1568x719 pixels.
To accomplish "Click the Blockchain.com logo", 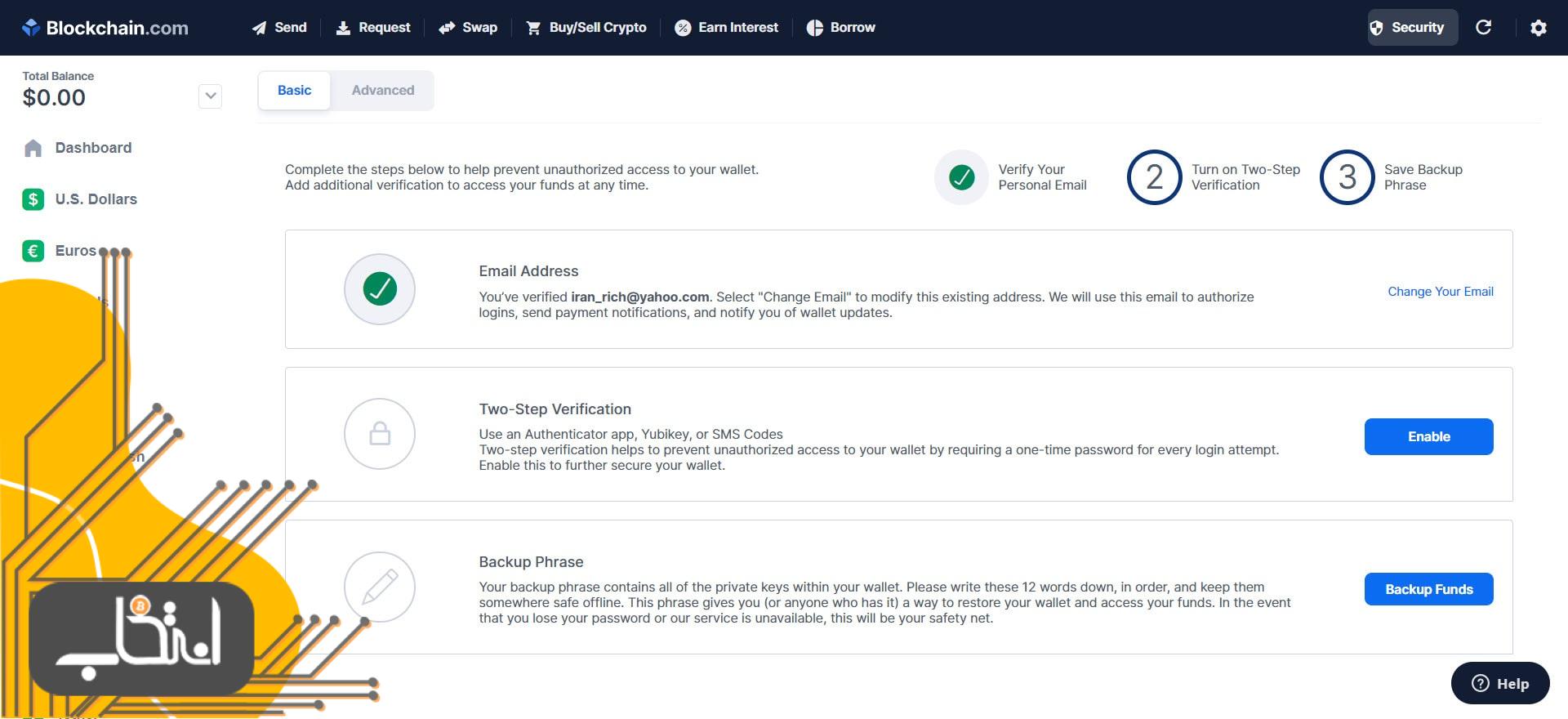I will [x=105, y=28].
